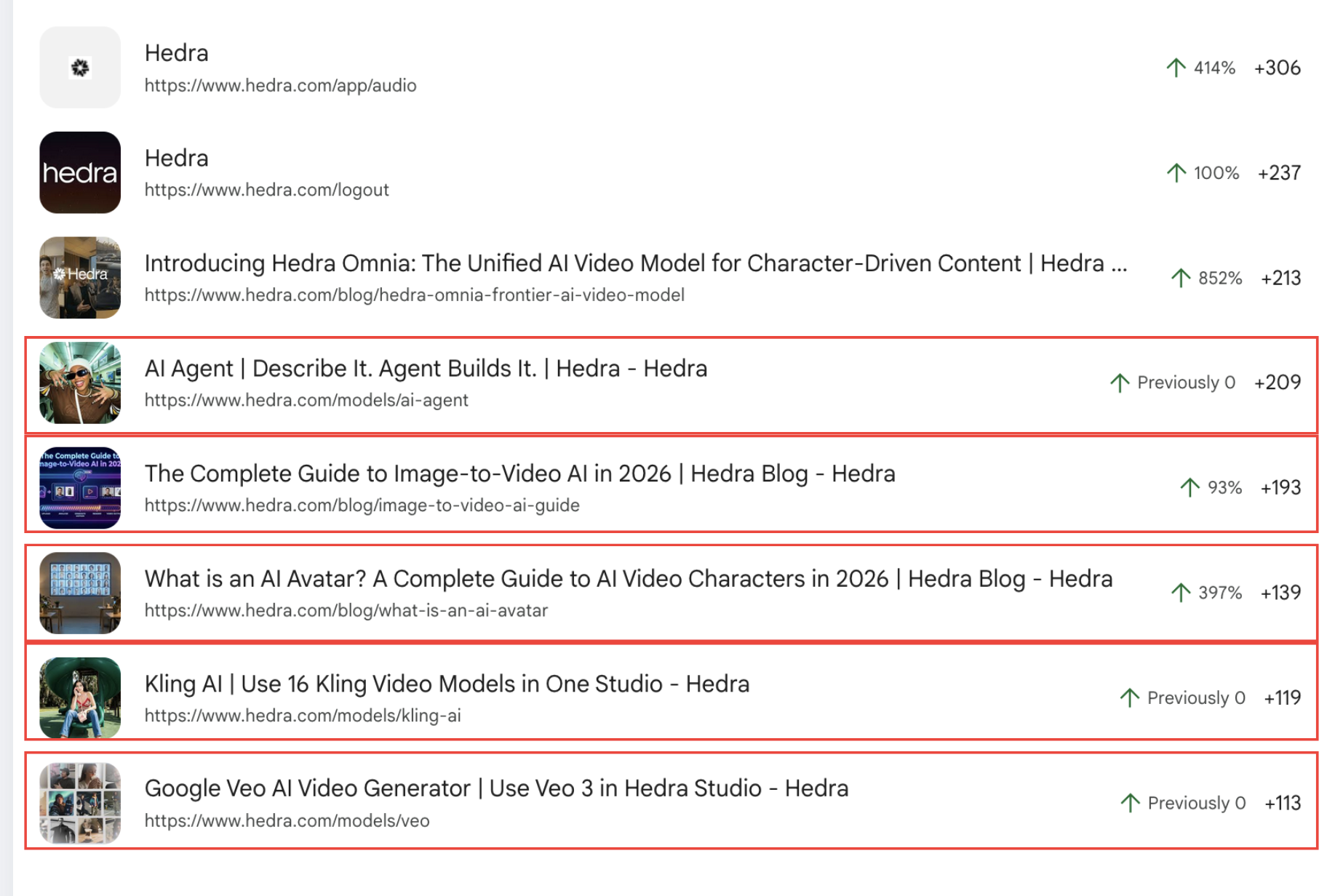Image resolution: width=1327 pixels, height=896 pixels.
Task: Open the Hedra app/audio page icon
Action: pos(80,68)
